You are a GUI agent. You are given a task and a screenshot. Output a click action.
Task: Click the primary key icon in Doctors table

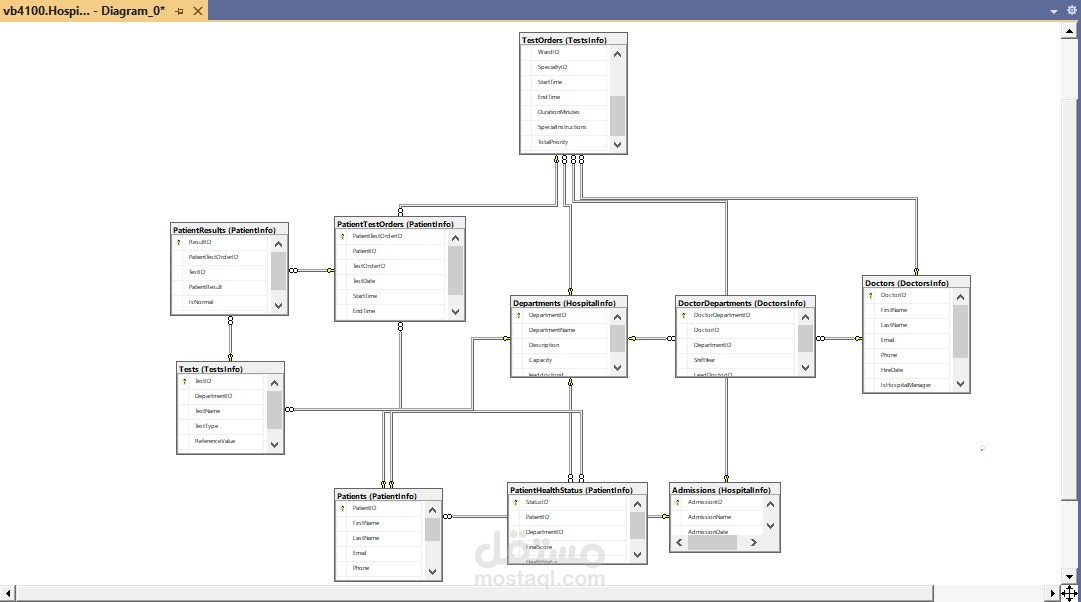point(871,295)
